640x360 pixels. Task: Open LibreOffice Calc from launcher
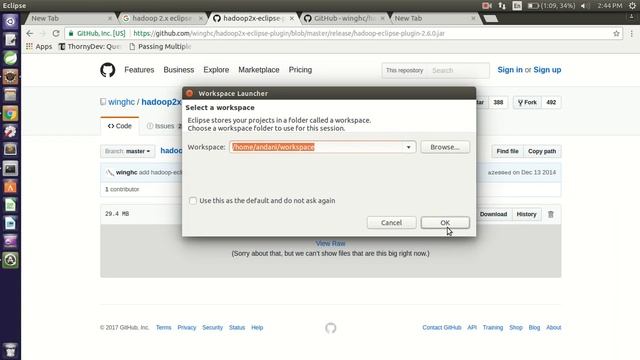(x=10, y=205)
